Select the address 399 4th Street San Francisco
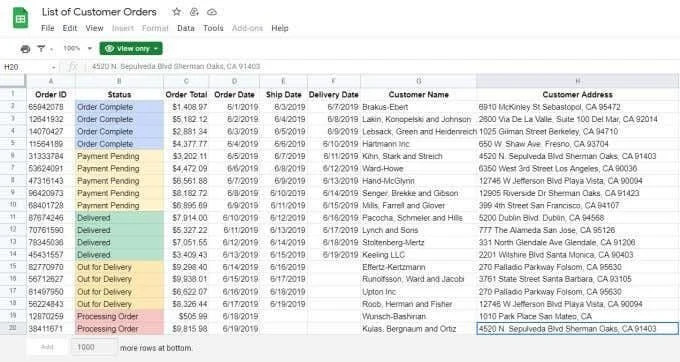680x362 pixels. coord(577,205)
